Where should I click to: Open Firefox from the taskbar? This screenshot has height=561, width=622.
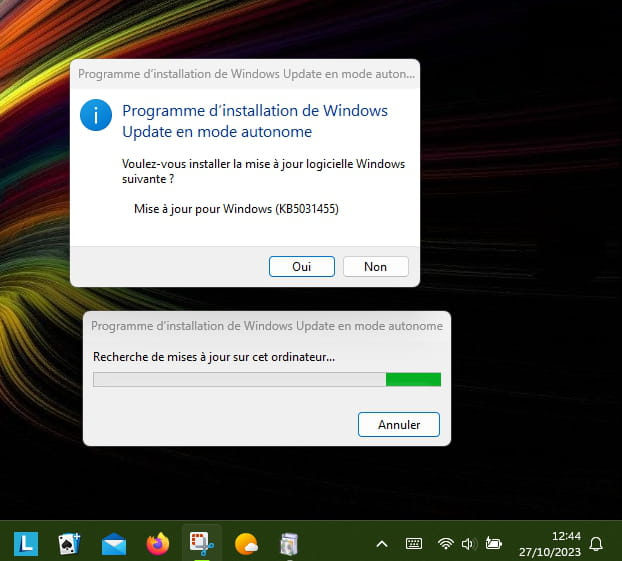158,544
